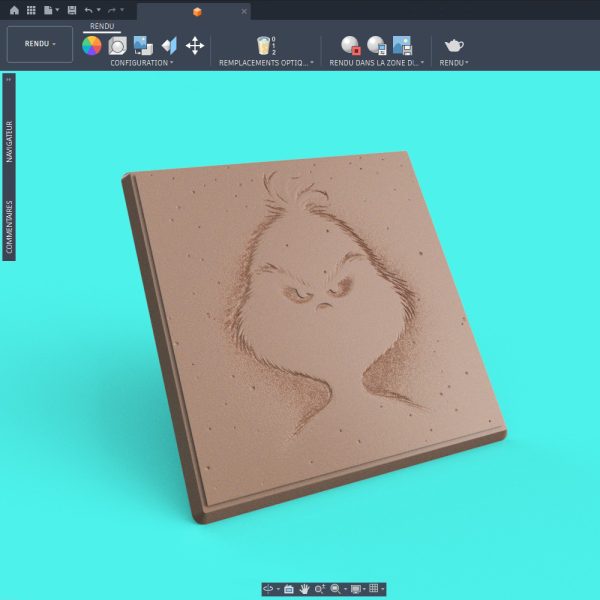The width and height of the screenshot is (600, 600).
Task: Undo the last action
Action: (x=88, y=10)
